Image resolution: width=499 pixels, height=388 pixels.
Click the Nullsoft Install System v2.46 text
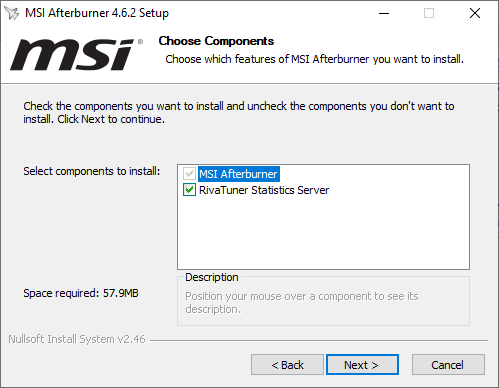[77, 339]
